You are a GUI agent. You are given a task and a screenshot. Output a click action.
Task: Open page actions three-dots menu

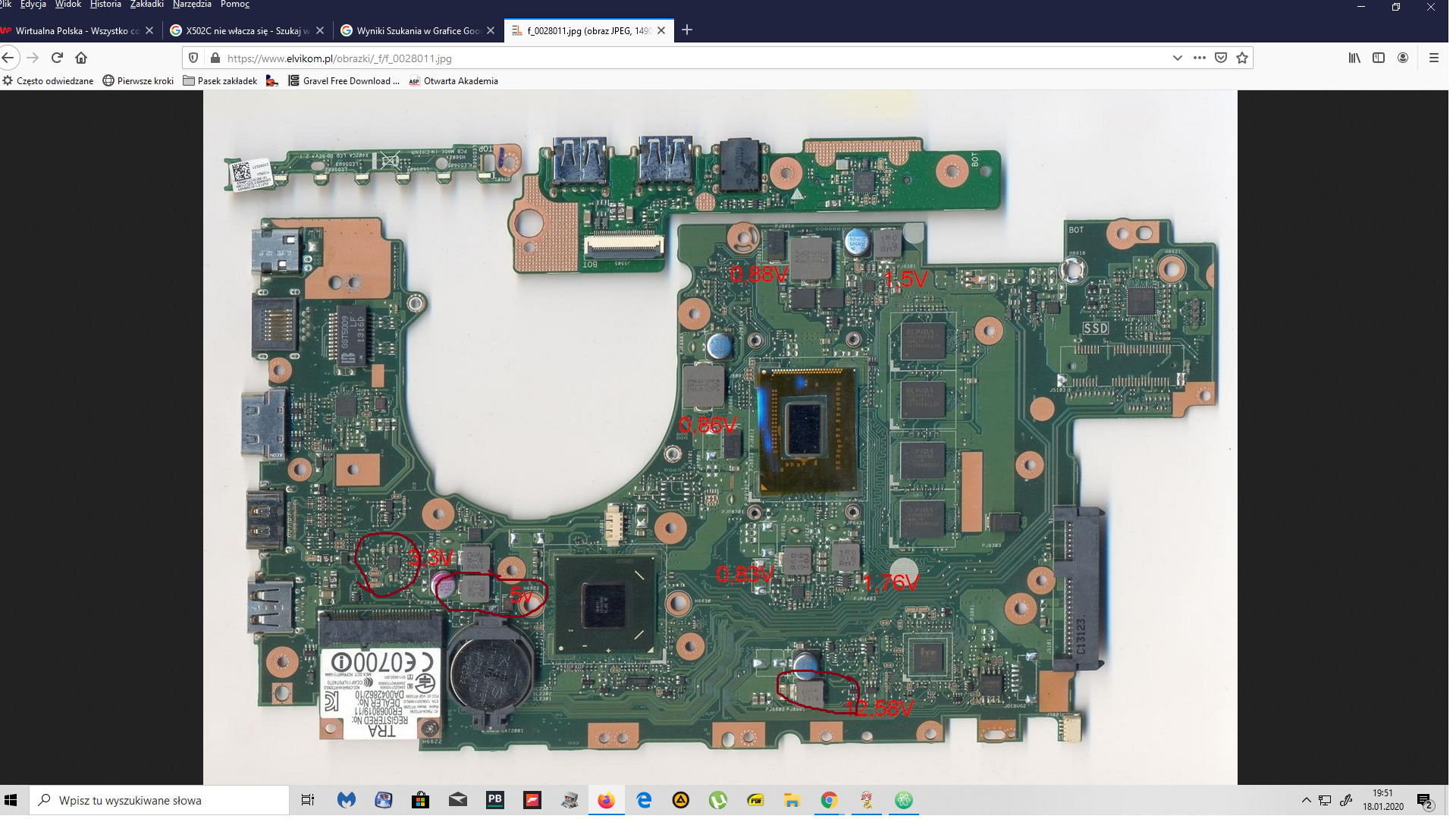point(1199,58)
